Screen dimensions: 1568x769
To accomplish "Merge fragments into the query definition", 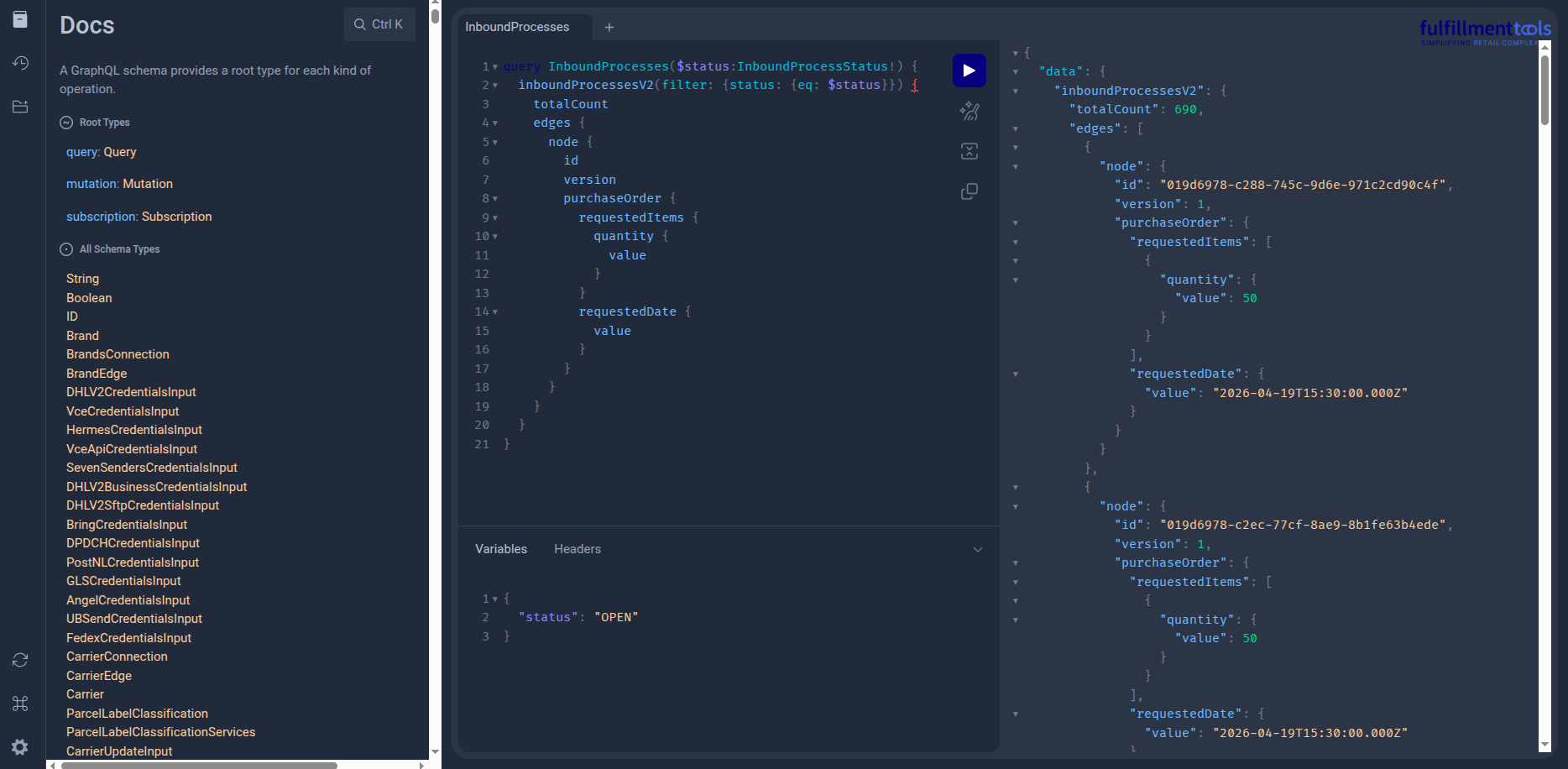I will (970, 151).
